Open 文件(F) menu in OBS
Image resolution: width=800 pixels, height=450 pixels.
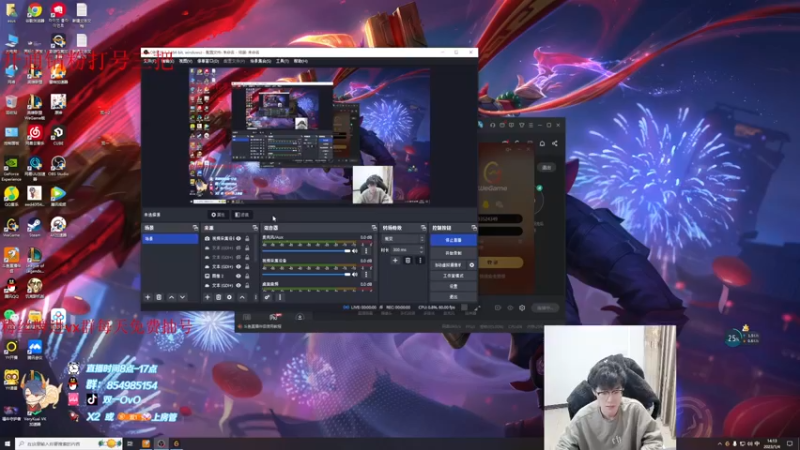(149, 61)
